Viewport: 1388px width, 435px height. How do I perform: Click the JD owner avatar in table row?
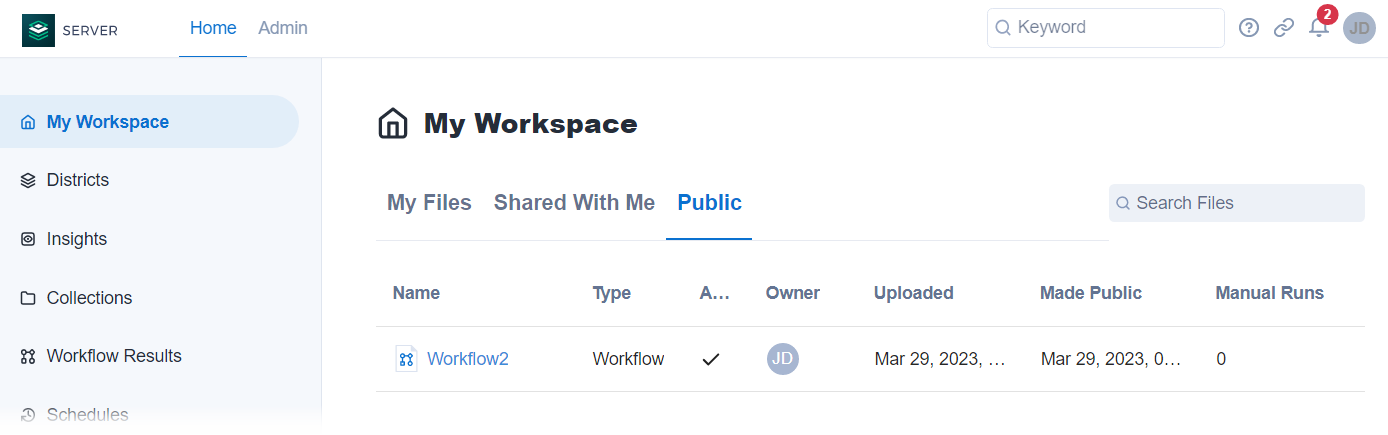click(x=783, y=359)
